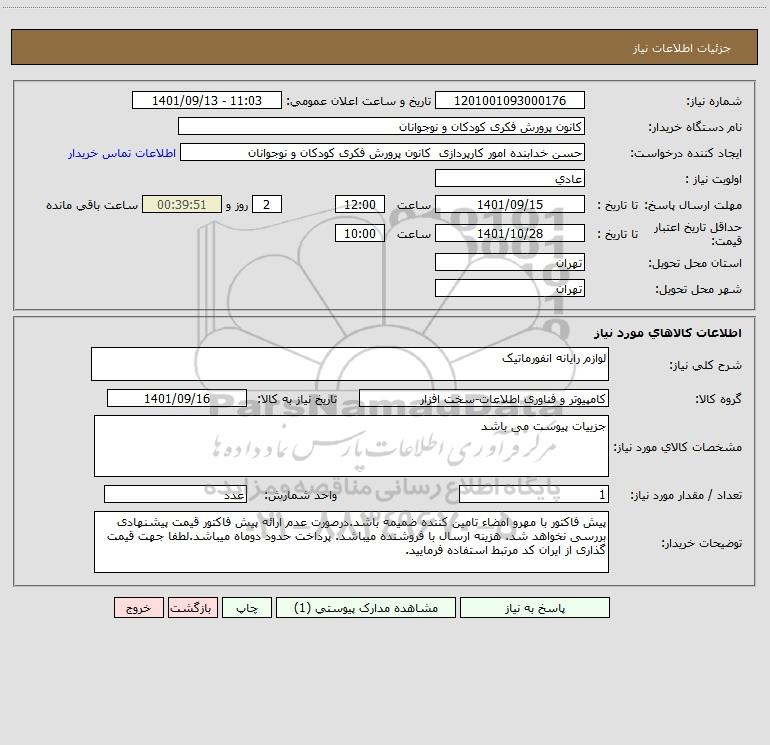Click the چاپ print button

click(x=247, y=607)
